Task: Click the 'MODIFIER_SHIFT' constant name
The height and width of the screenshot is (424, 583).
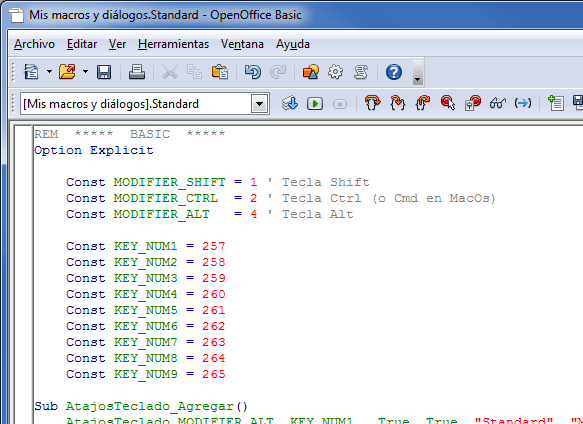Action: point(170,182)
